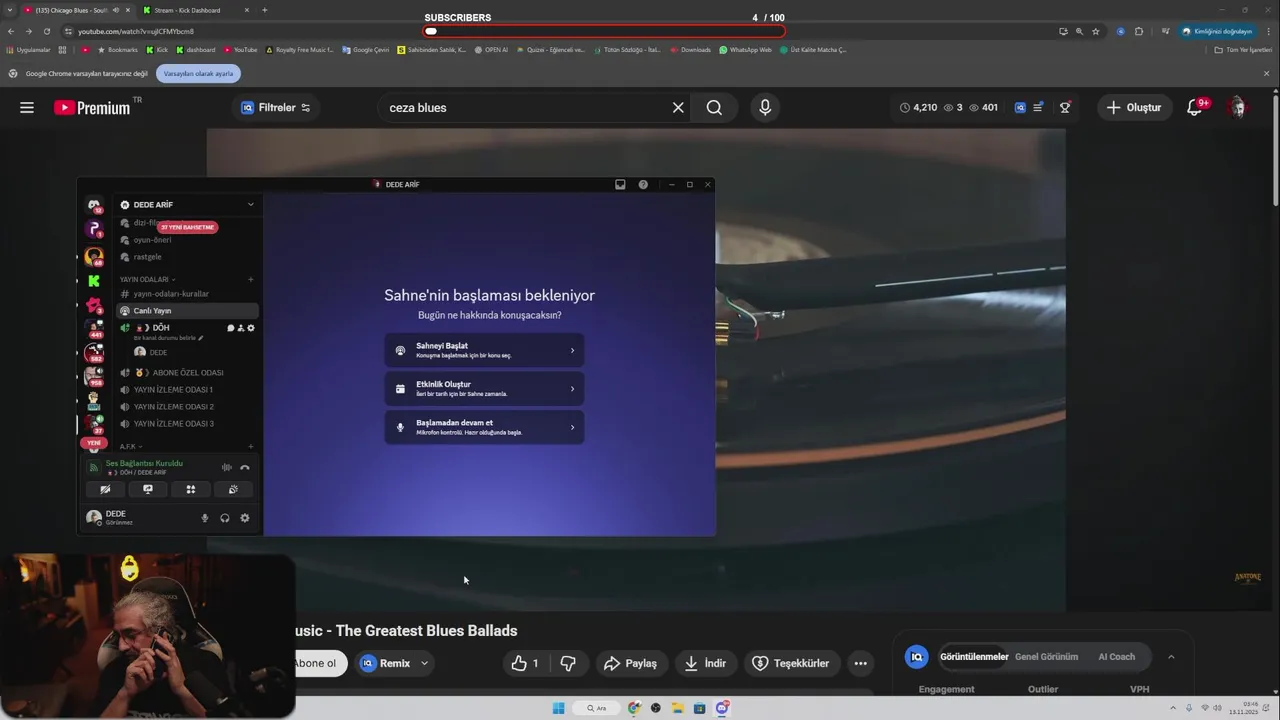Start an activity in Discord voice panel
The height and width of the screenshot is (720, 1280).
pos(190,489)
